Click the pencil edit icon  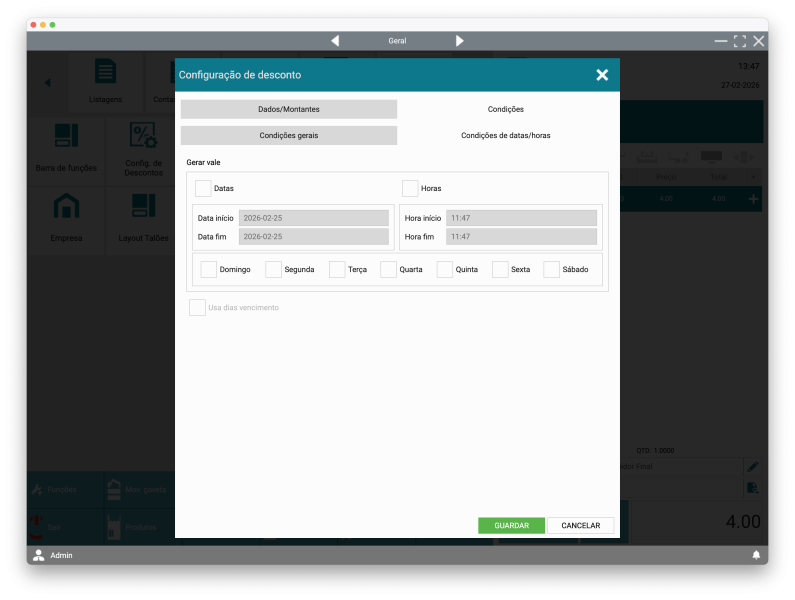click(753, 466)
